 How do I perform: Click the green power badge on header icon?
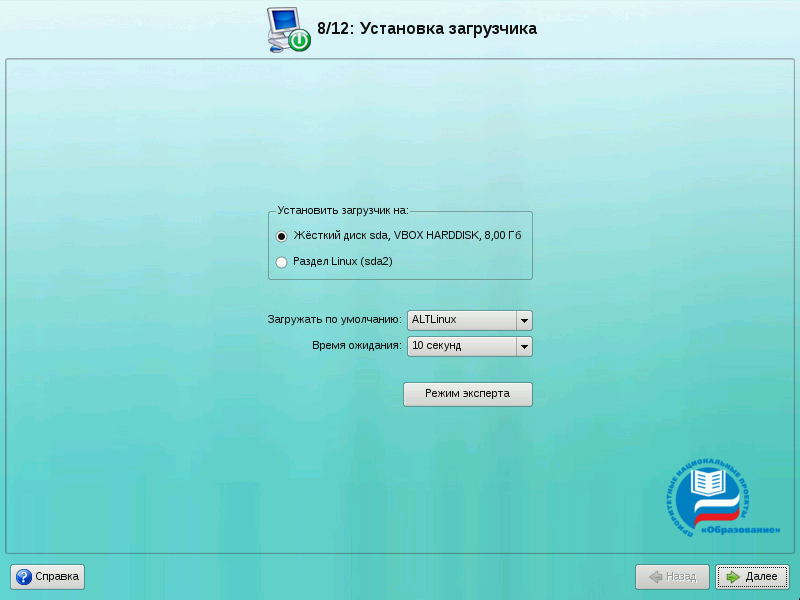[299, 40]
